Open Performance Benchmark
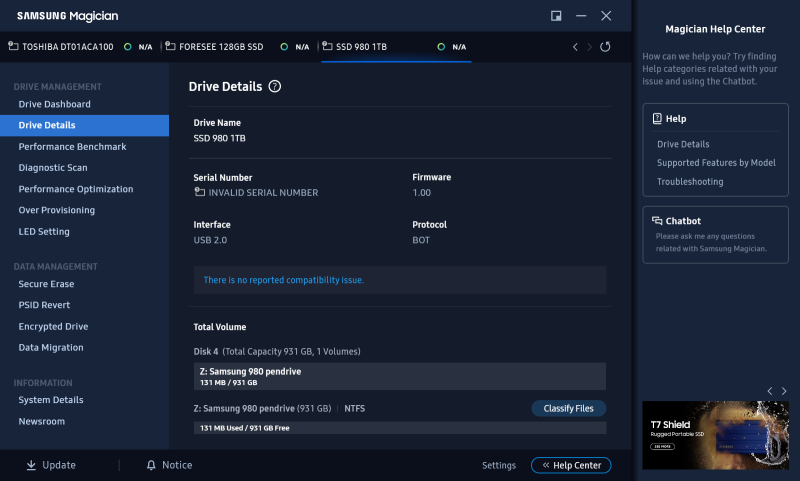Image resolution: width=800 pixels, height=481 pixels. (x=72, y=147)
